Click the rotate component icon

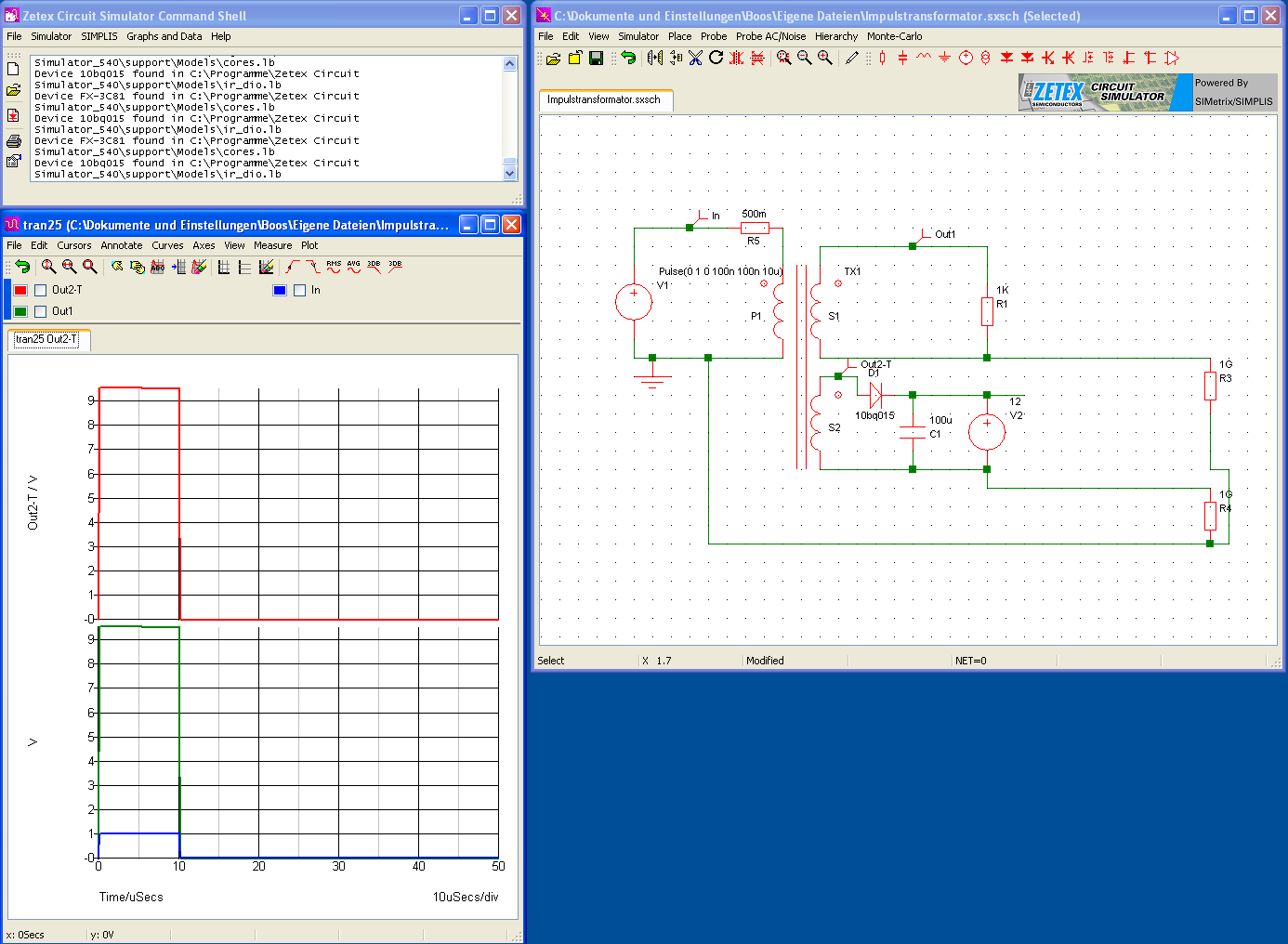tap(716, 58)
